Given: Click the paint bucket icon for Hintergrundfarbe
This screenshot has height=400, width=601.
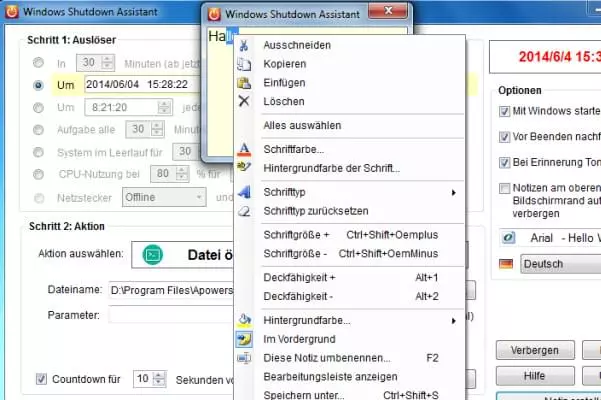Looking at the screenshot, I should (x=244, y=320).
